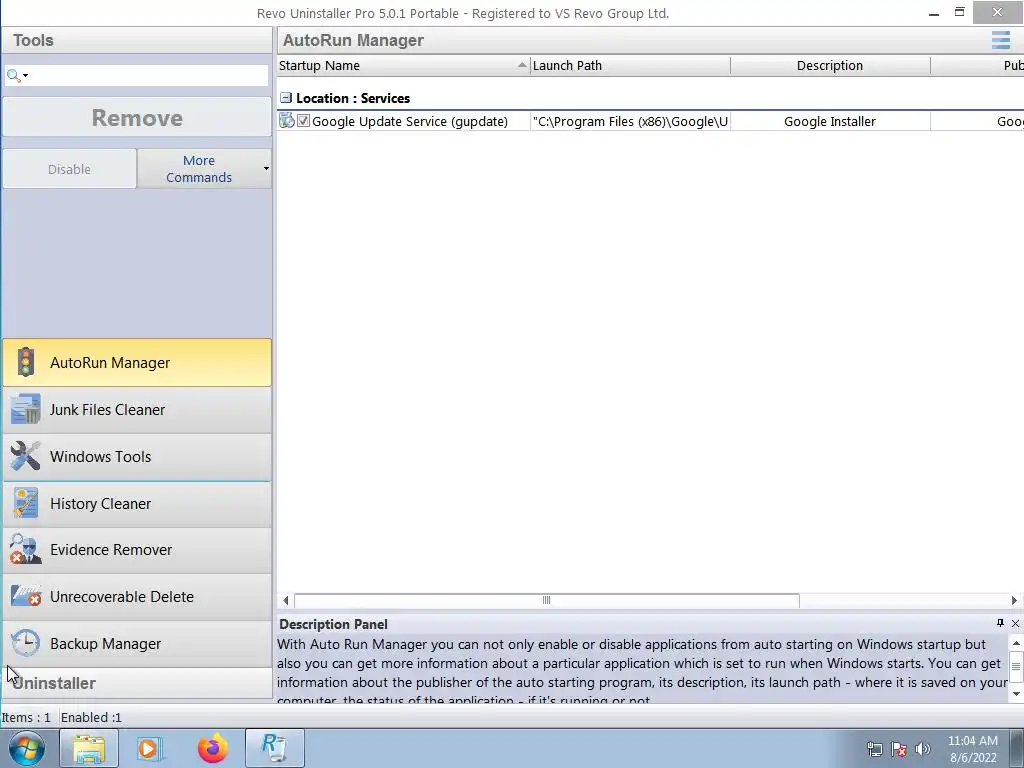The width and height of the screenshot is (1024, 768).
Task: Select Google Update Service (gupdate) row
Action: coord(650,121)
